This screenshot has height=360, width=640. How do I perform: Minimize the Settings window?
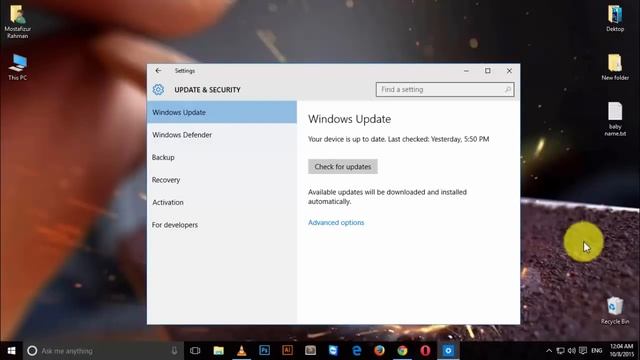[x=466, y=71]
